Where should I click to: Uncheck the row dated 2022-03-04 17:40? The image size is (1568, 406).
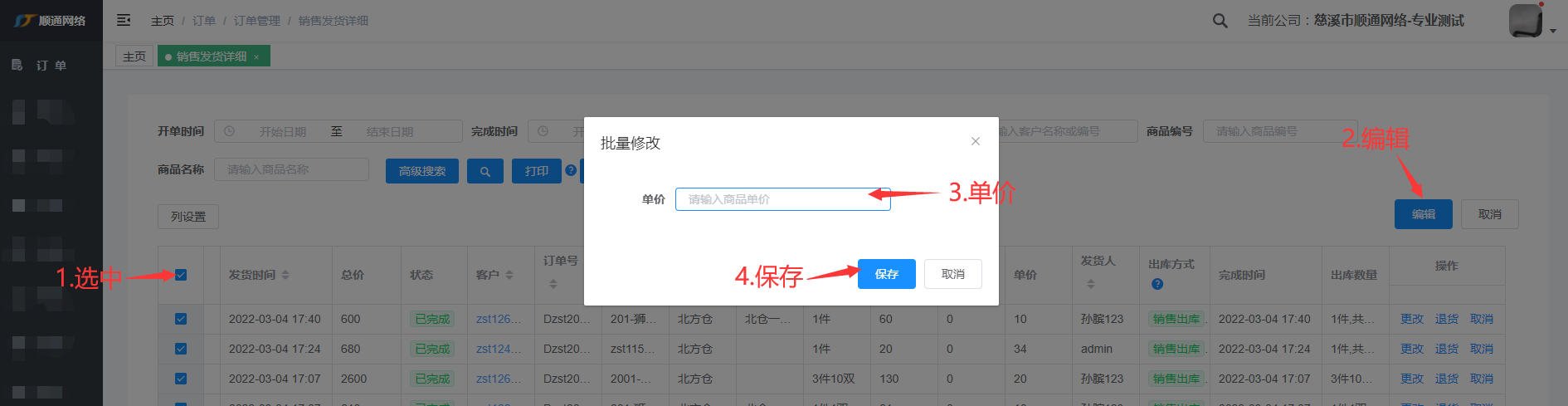coord(181,319)
